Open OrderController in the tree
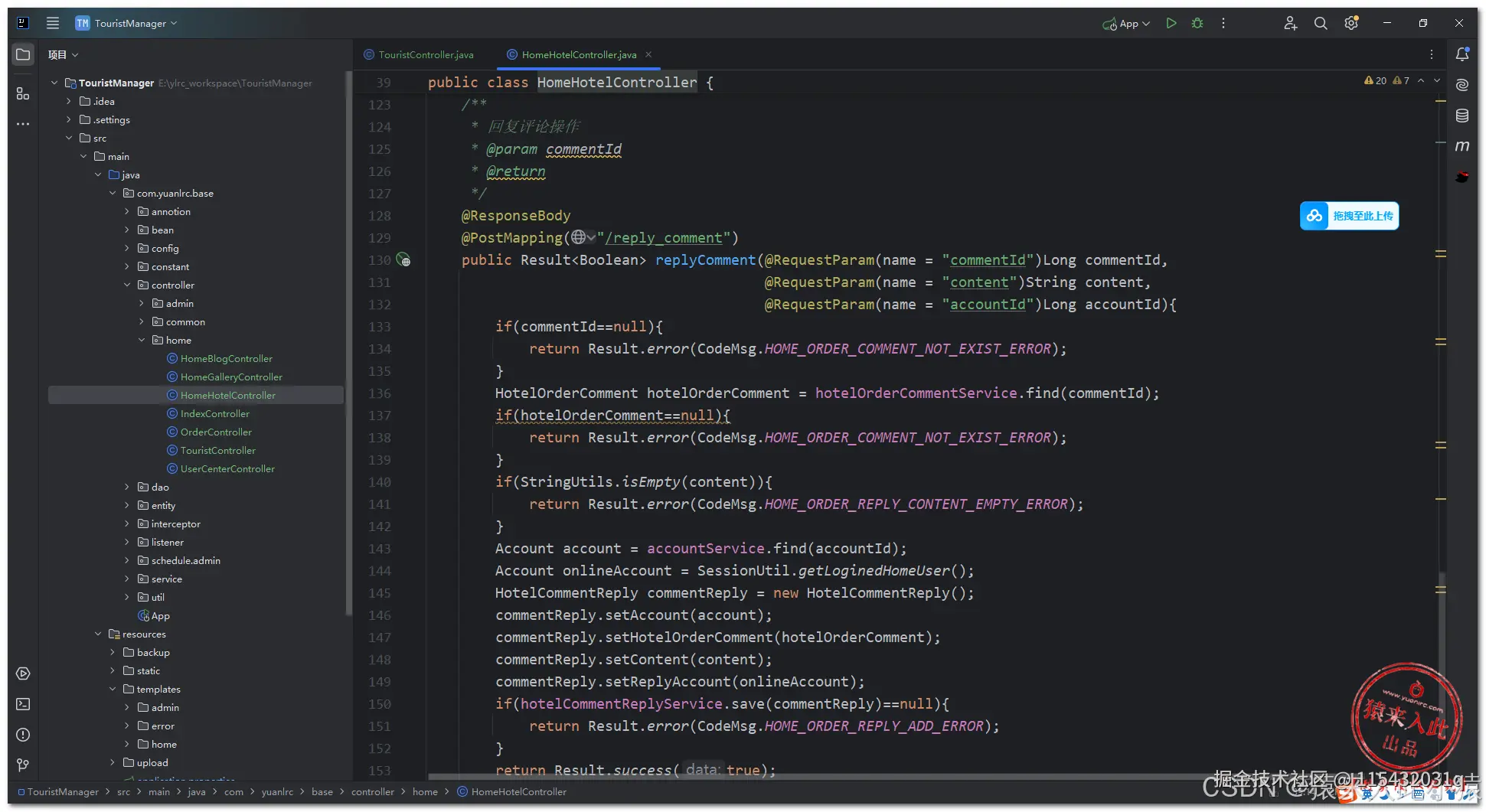Image resolution: width=1486 pixels, height=812 pixels. pos(216,432)
